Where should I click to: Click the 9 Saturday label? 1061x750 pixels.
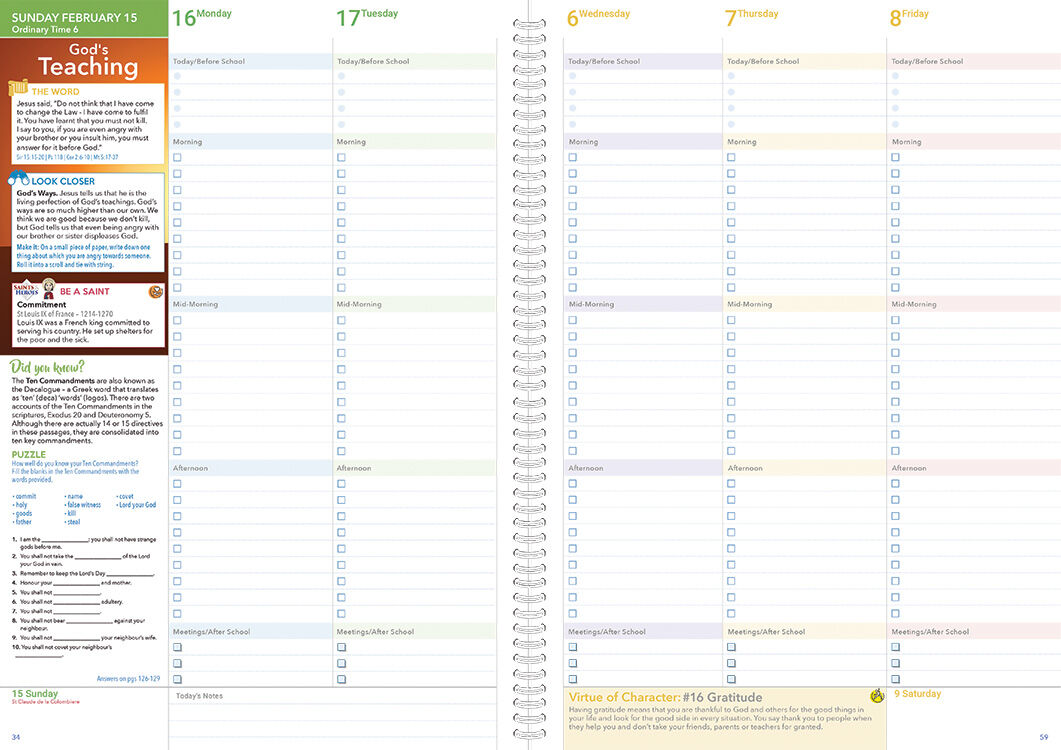917,693
